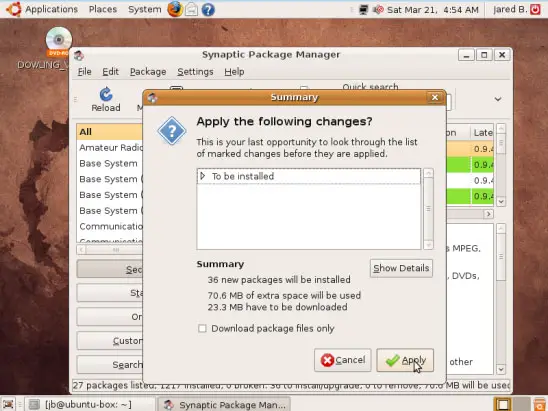
Task: Open the Settings menu in Synaptic
Action: click(195, 72)
